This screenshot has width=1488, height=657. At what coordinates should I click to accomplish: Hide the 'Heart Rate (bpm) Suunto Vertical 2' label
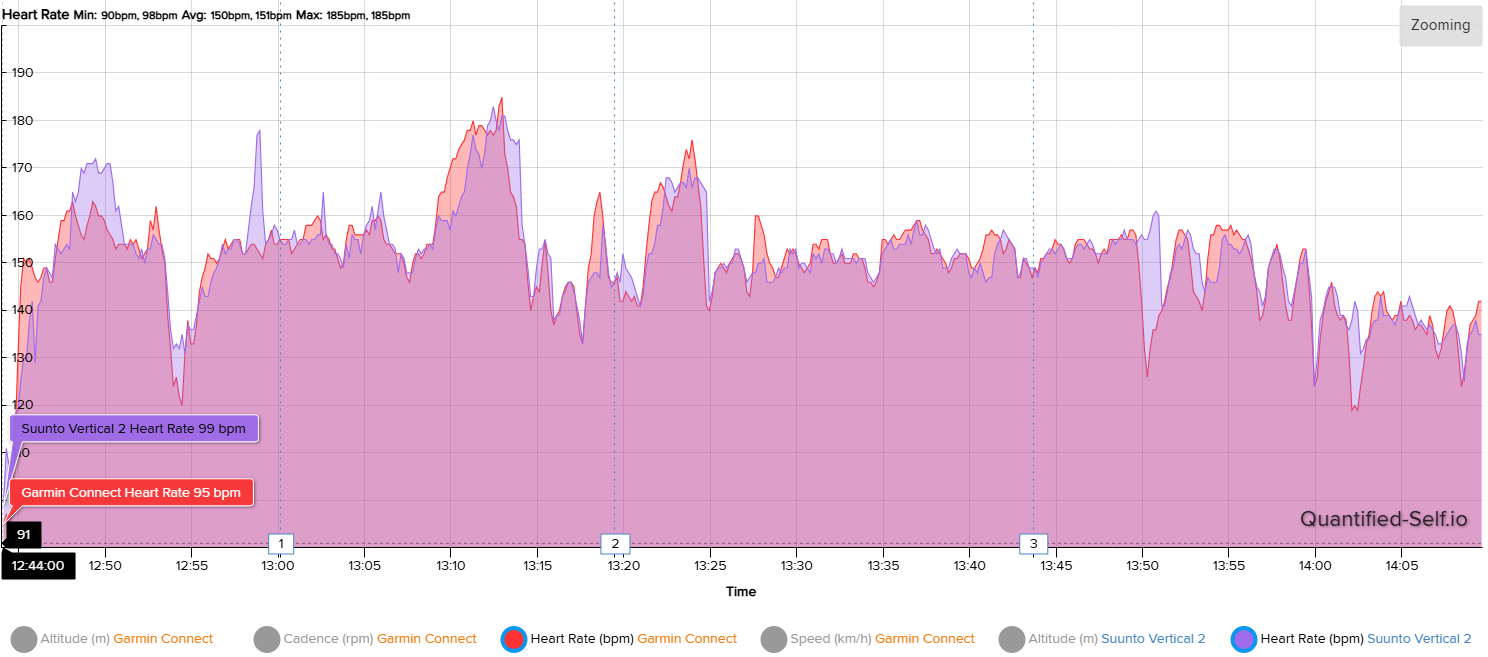point(1365,639)
